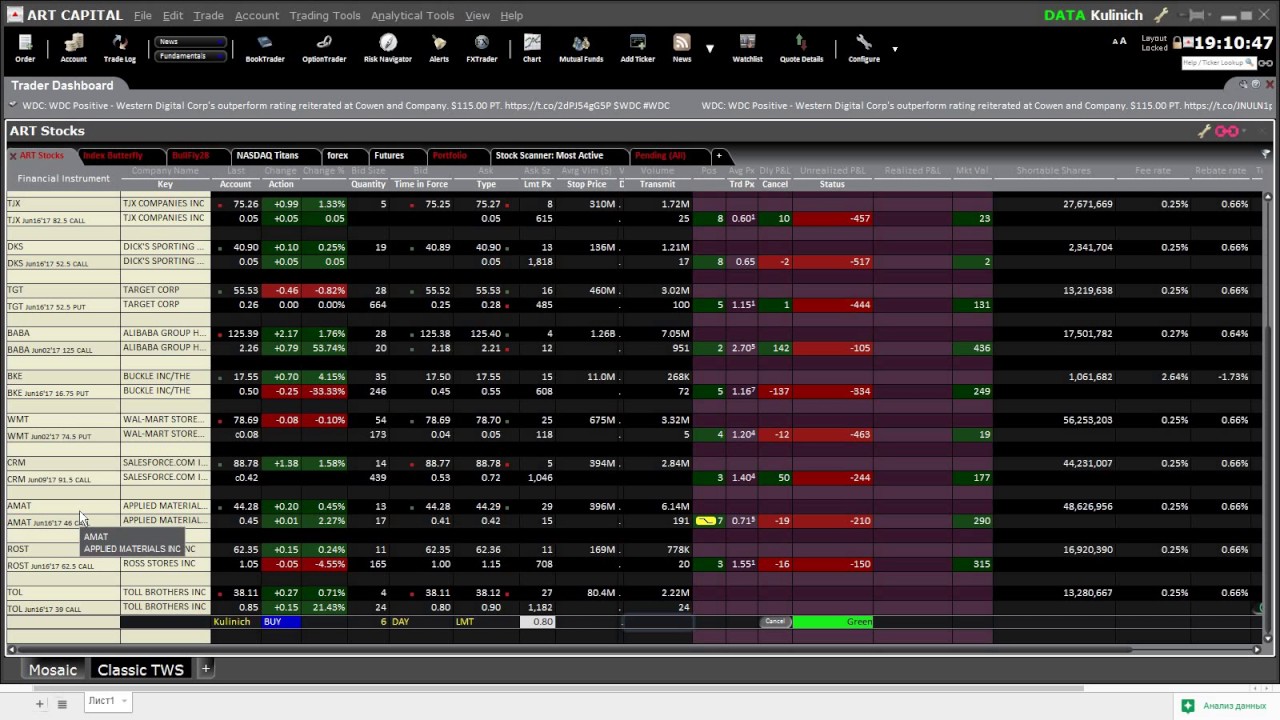Open the Watchlist tool
The height and width of the screenshot is (720, 1280).
coord(747,48)
